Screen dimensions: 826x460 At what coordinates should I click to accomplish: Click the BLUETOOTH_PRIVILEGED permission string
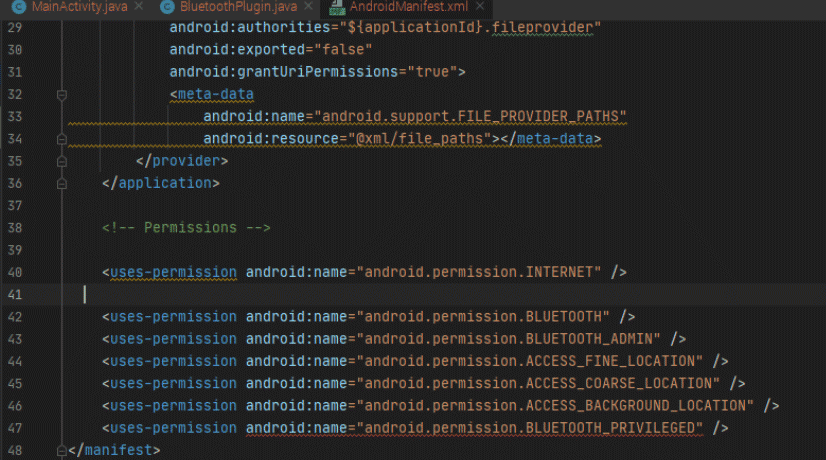click(x=530, y=428)
